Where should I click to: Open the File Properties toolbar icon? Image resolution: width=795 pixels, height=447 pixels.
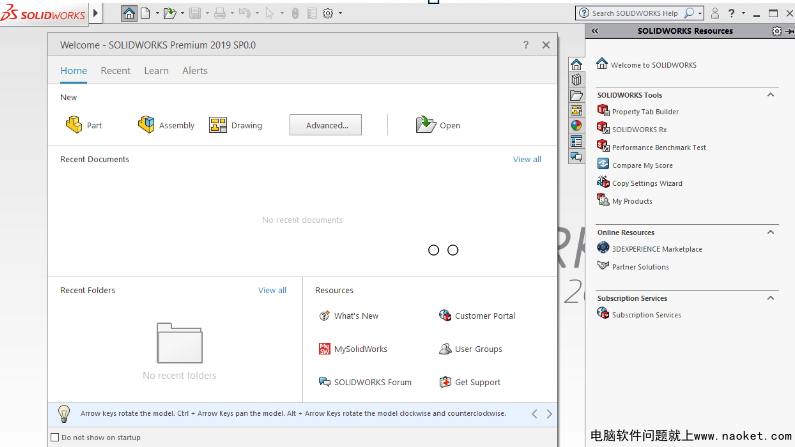312,13
